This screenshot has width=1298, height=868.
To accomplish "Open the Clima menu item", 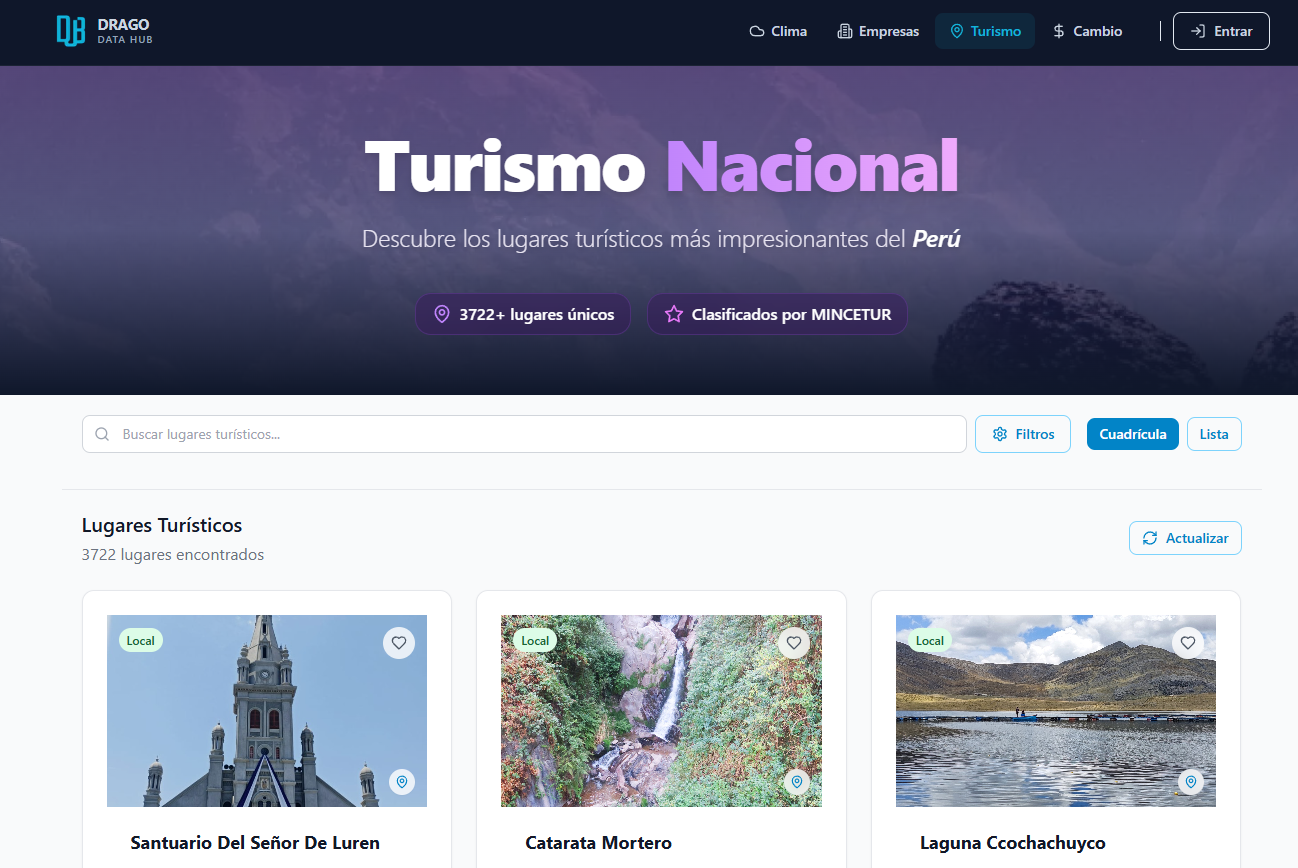I will coord(778,31).
